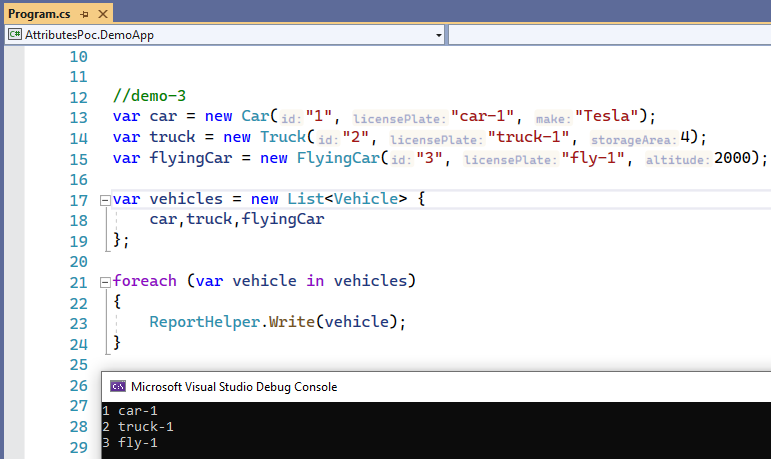
Task: Click the Debug Console window icon
Action: 117,387
